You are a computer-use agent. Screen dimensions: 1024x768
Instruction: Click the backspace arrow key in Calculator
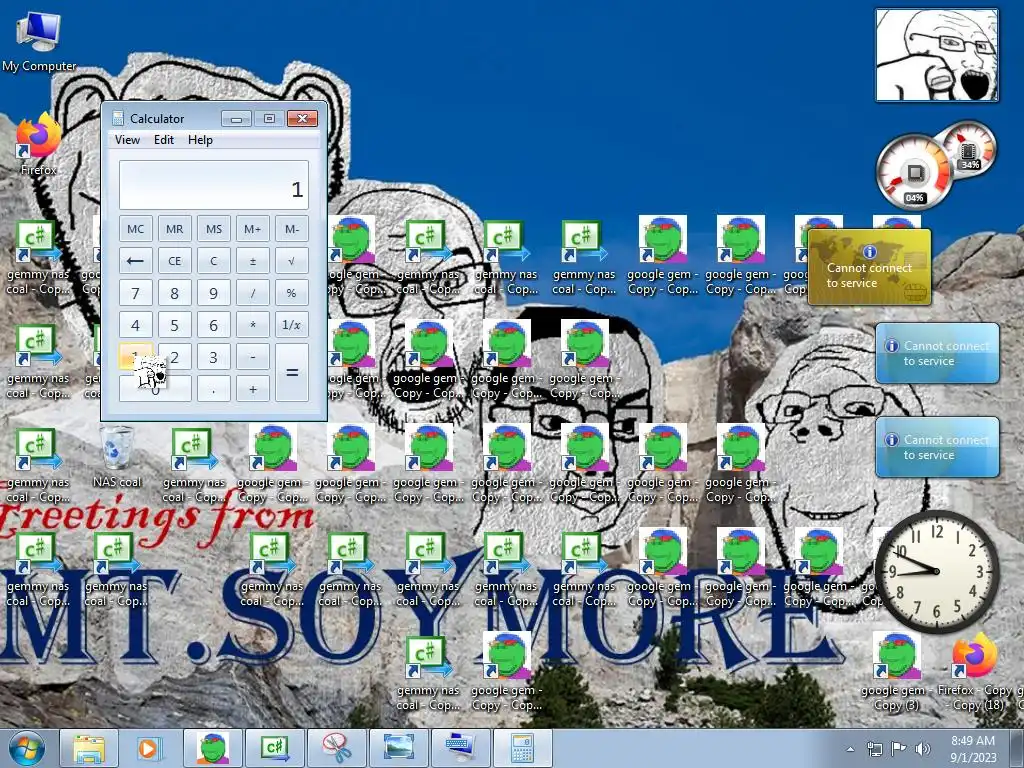pos(135,261)
